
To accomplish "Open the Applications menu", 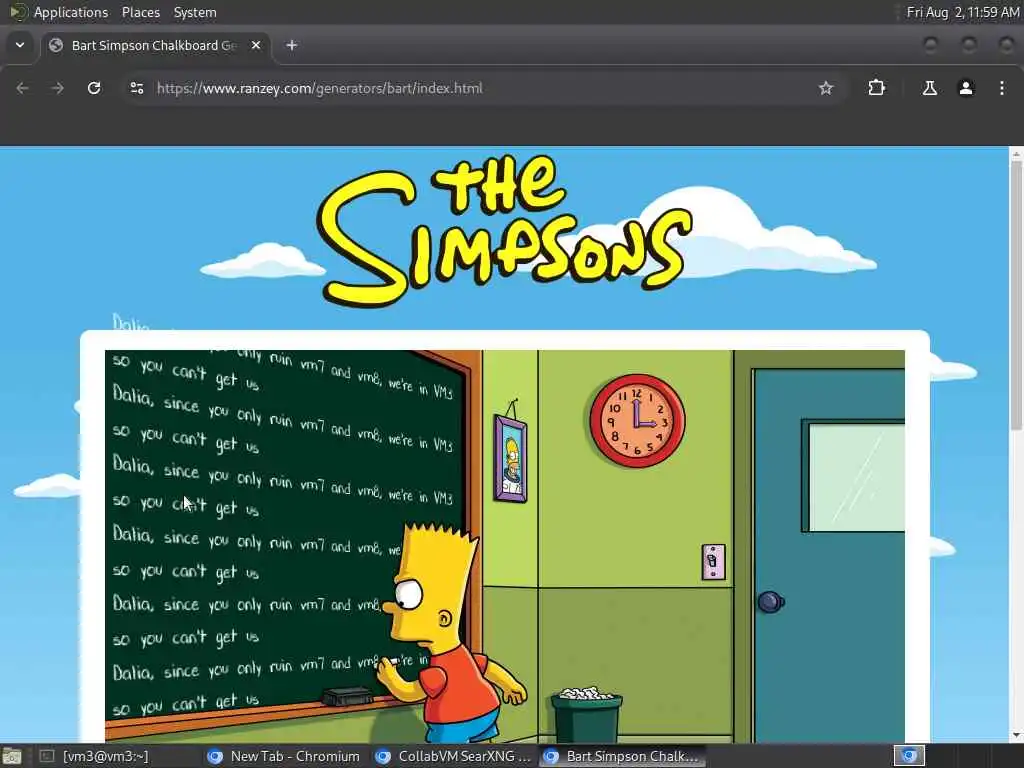I will (x=71, y=12).
